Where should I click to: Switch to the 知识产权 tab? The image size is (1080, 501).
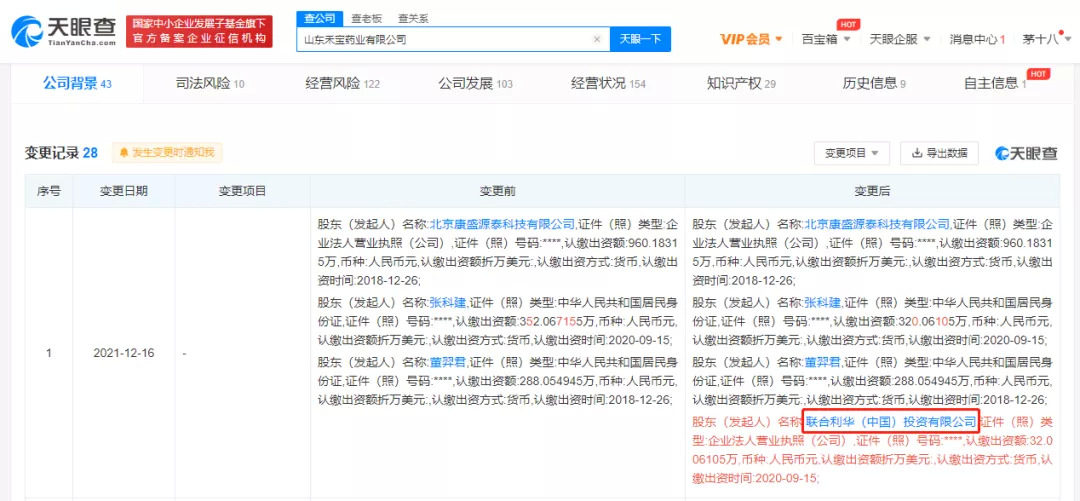click(741, 84)
